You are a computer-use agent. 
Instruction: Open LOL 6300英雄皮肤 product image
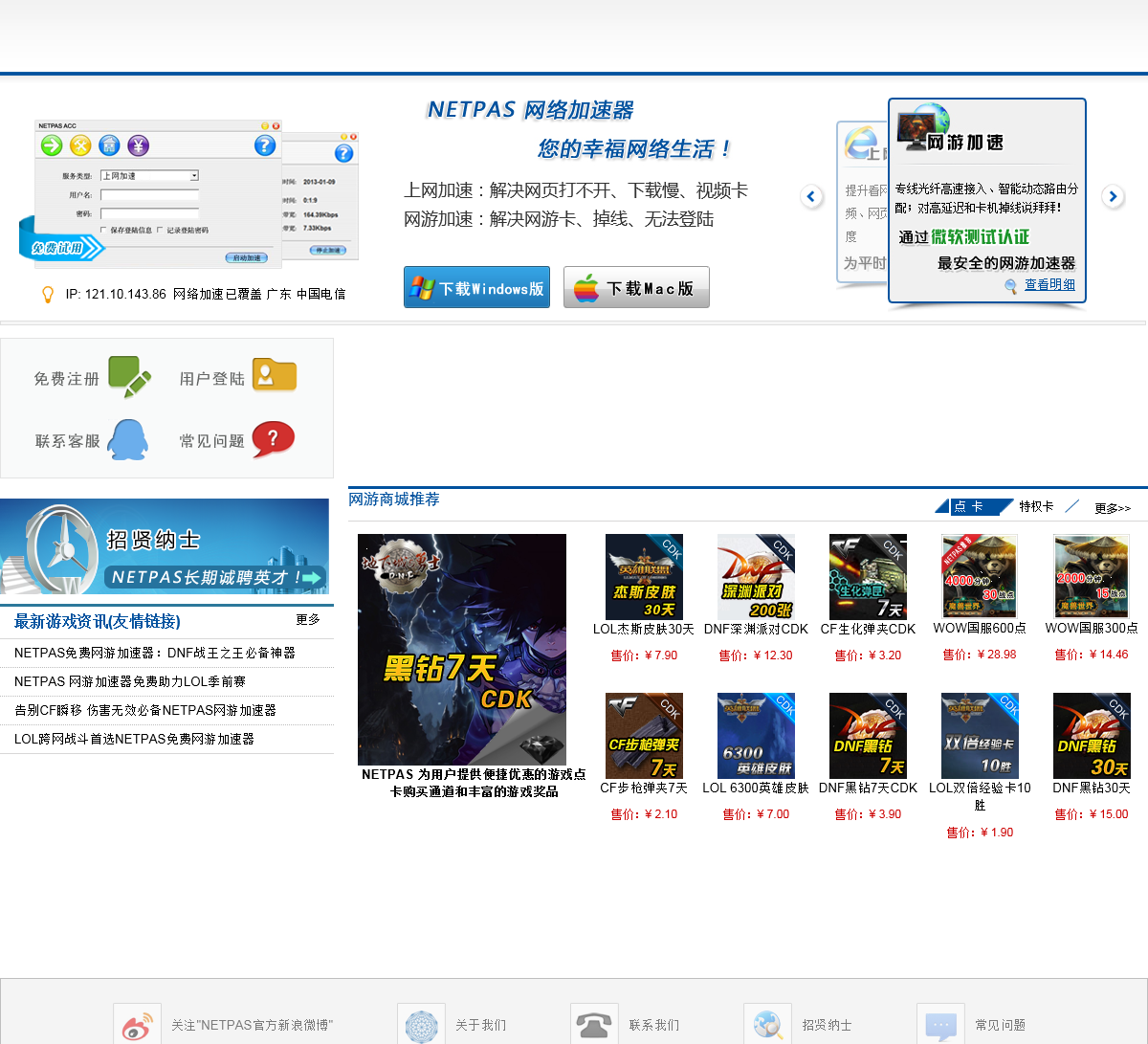coord(756,736)
